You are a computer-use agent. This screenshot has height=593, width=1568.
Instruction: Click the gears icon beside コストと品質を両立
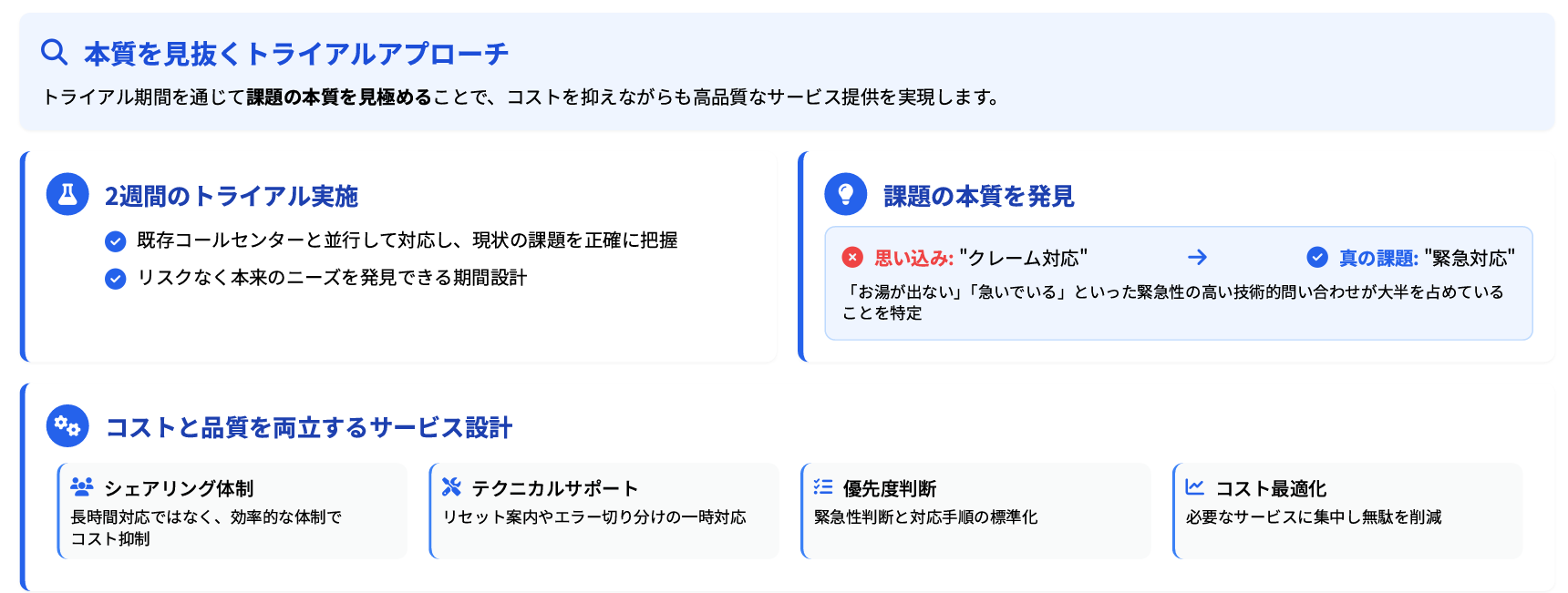(67, 425)
